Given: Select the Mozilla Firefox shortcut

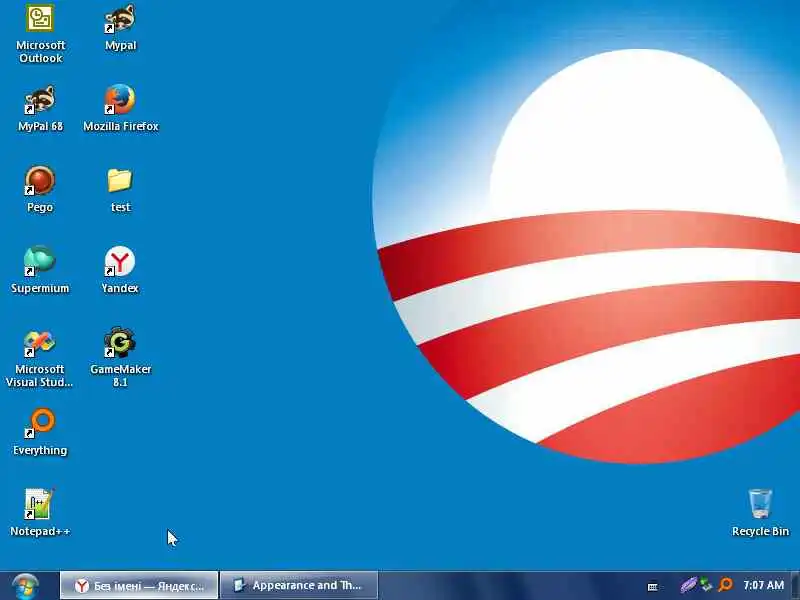Looking at the screenshot, I should (x=120, y=108).
